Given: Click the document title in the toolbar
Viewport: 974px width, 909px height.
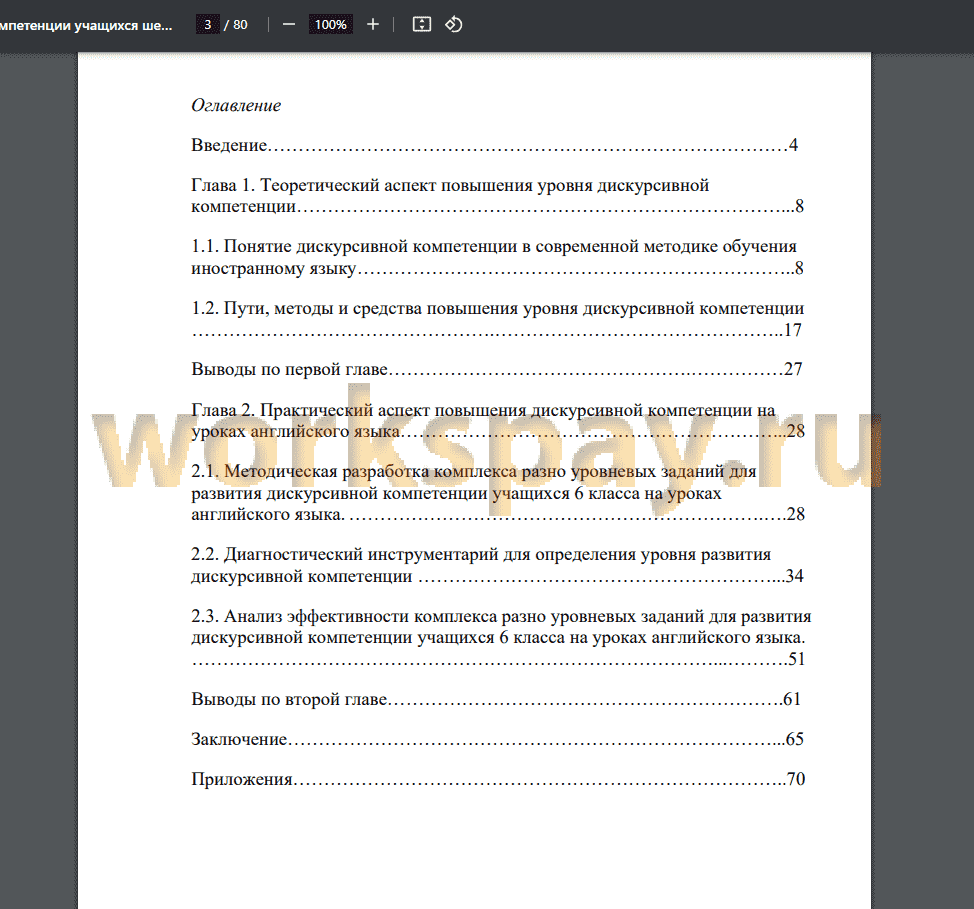Looking at the screenshot, I should coord(86,25).
